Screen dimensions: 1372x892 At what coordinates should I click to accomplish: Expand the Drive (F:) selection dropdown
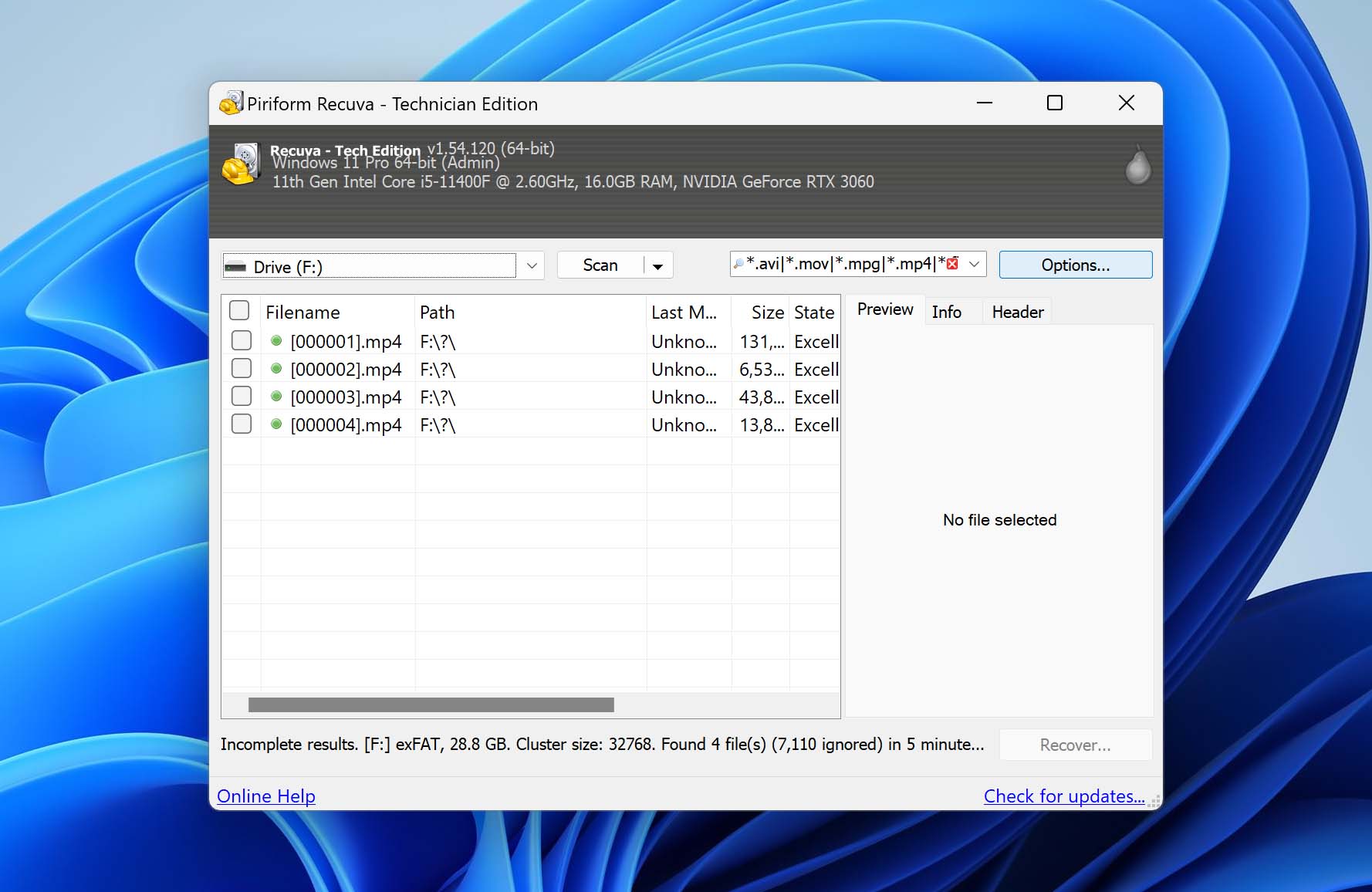pyautogui.click(x=532, y=266)
